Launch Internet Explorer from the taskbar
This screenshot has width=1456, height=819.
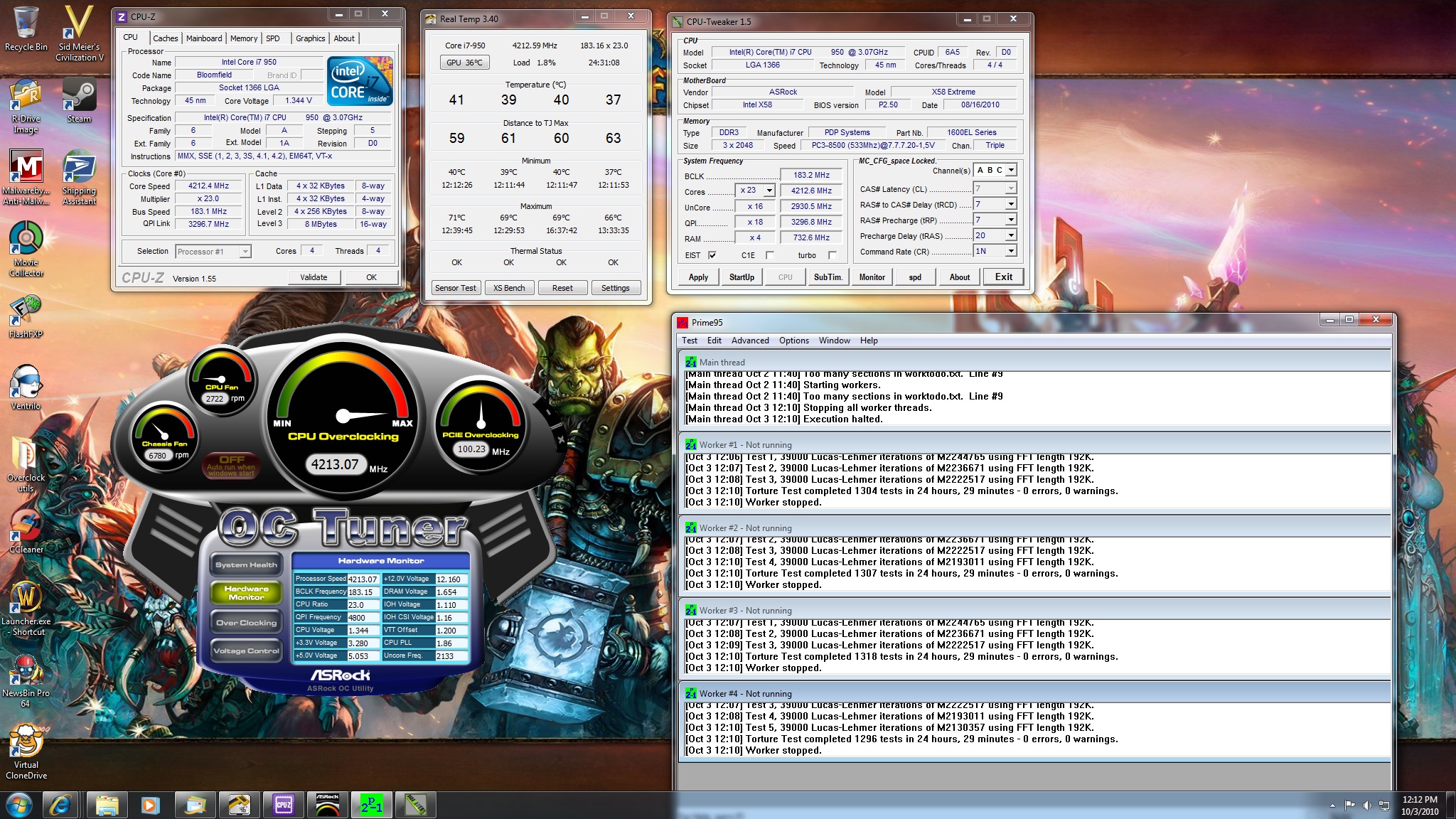(x=60, y=805)
